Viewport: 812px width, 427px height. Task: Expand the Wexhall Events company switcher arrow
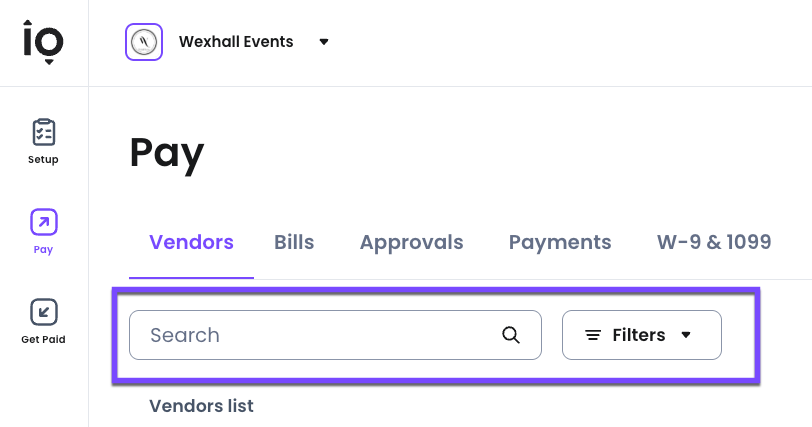click(x=323, y=42)
